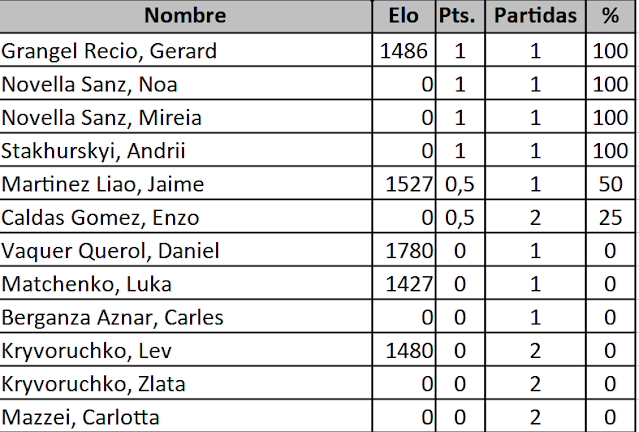Click the percentage value 25
The height and width of the screenshot is (432, 639).
610,217
